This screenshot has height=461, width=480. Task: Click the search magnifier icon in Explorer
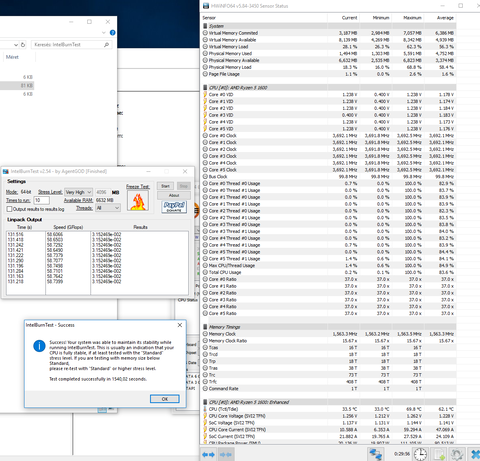click(106, 45)
